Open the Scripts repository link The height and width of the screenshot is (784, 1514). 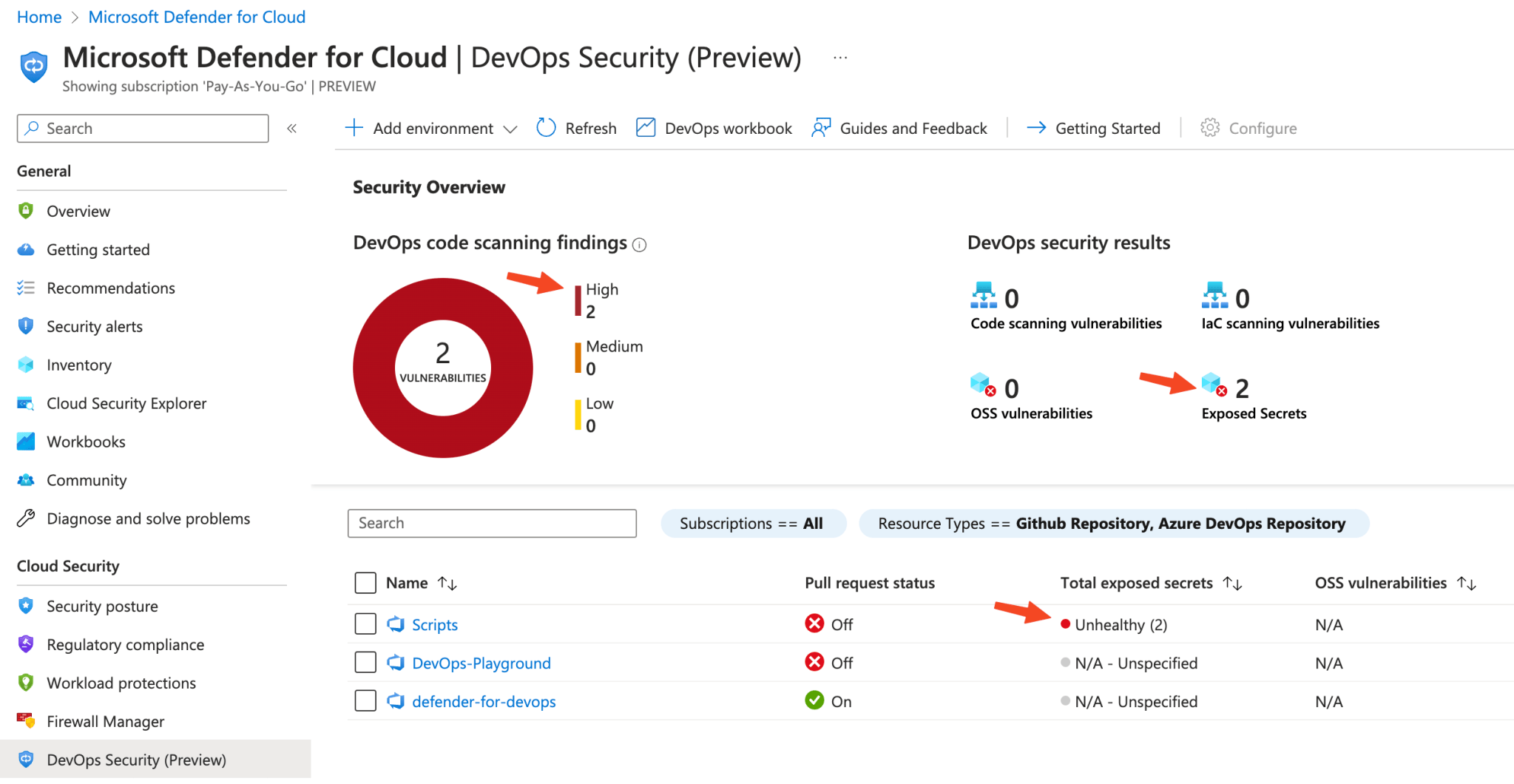435,624
